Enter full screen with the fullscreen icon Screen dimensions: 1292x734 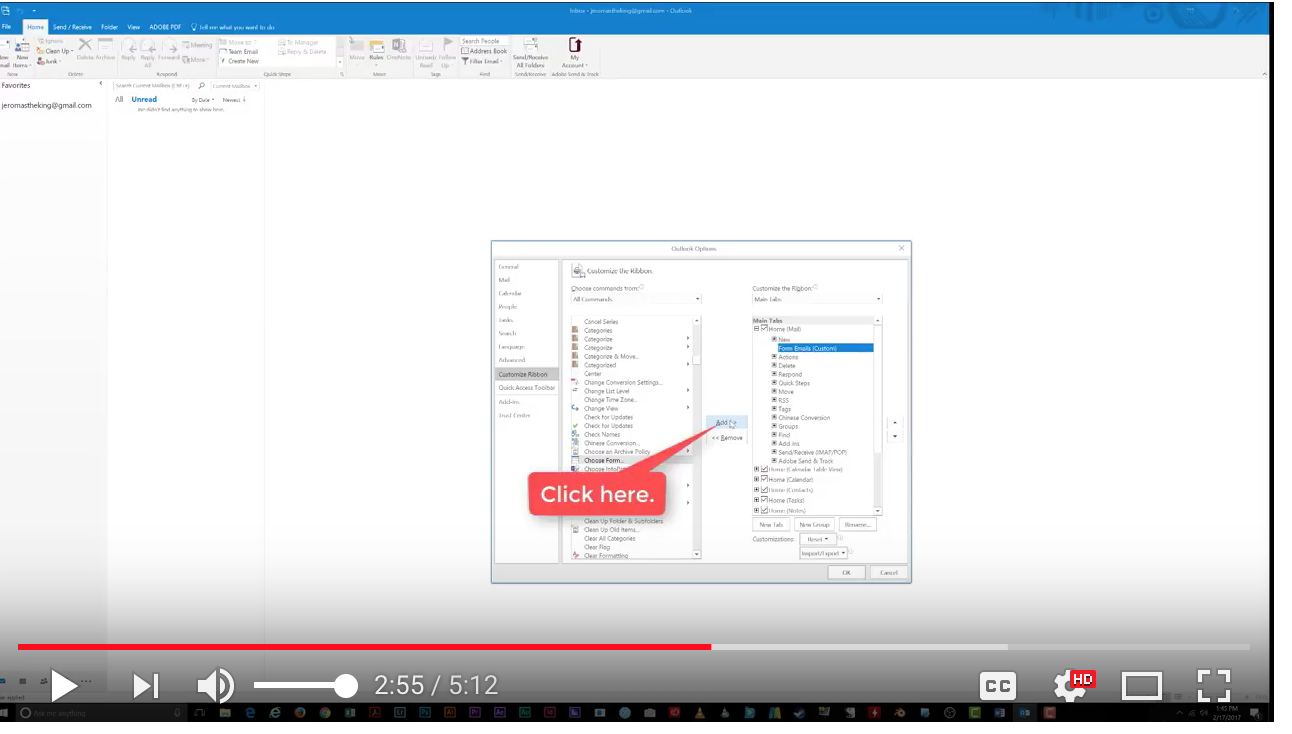coord(1213,685)
